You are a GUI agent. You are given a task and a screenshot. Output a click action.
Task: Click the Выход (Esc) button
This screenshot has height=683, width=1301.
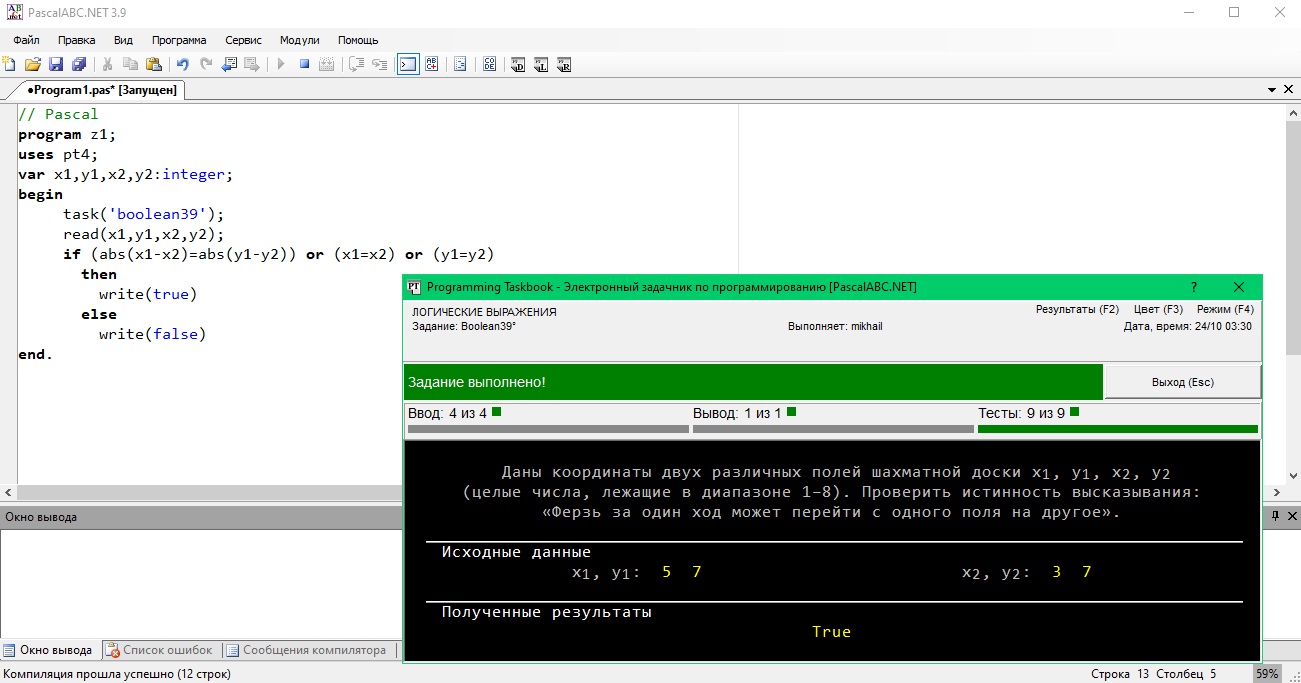[1182, 382]
